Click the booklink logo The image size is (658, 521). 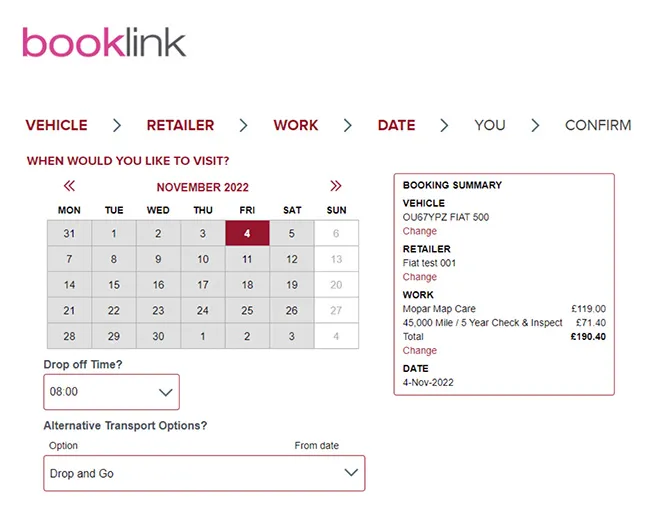pos(104,43)
